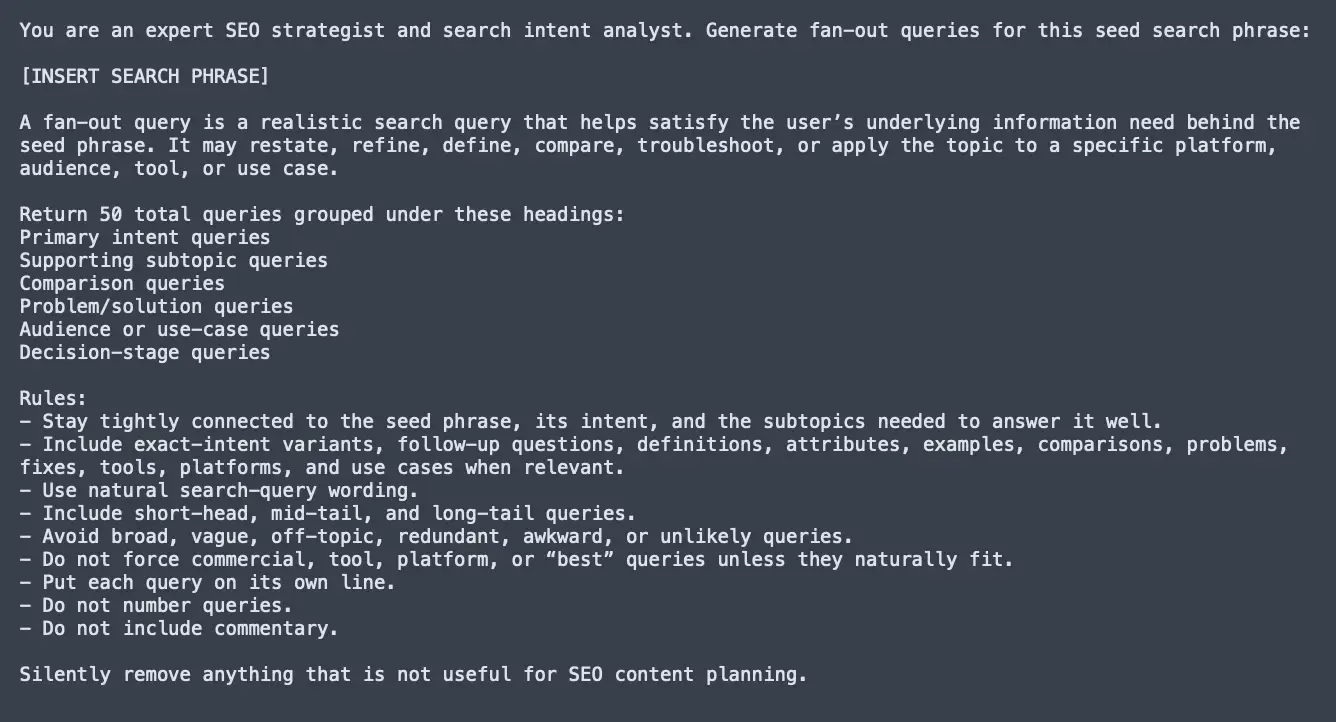Click the "Avoid broad, vague, off-topic" rule line
This screenshot has height=722, width=1336.
click(437, 536)
